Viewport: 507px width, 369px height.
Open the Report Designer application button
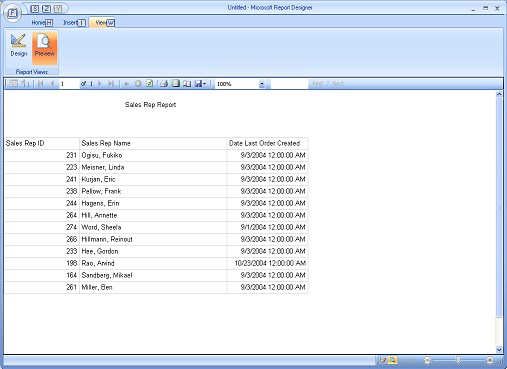click(x=12, y=13)
